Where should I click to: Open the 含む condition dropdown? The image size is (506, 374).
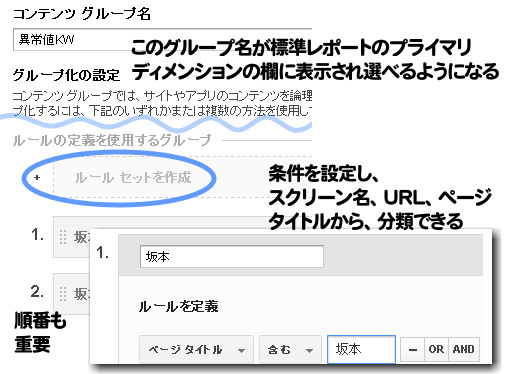pyautogui.click(x=290, y=350)
